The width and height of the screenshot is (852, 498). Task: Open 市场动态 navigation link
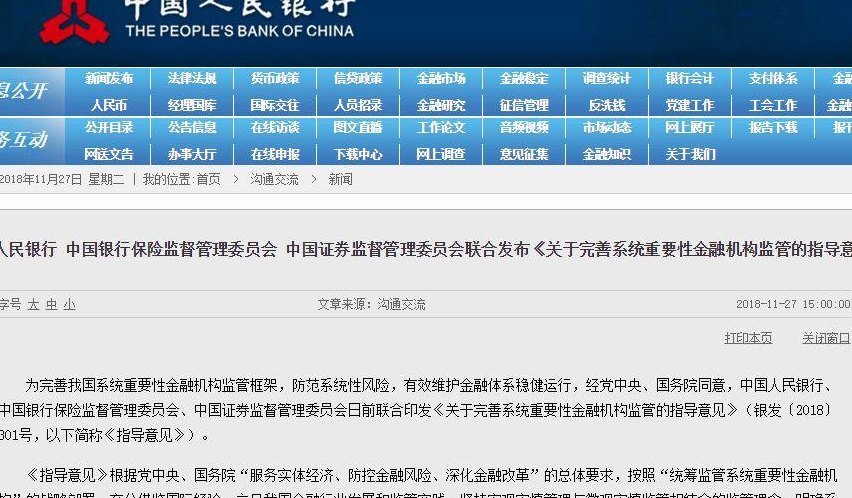coord(607,128)
